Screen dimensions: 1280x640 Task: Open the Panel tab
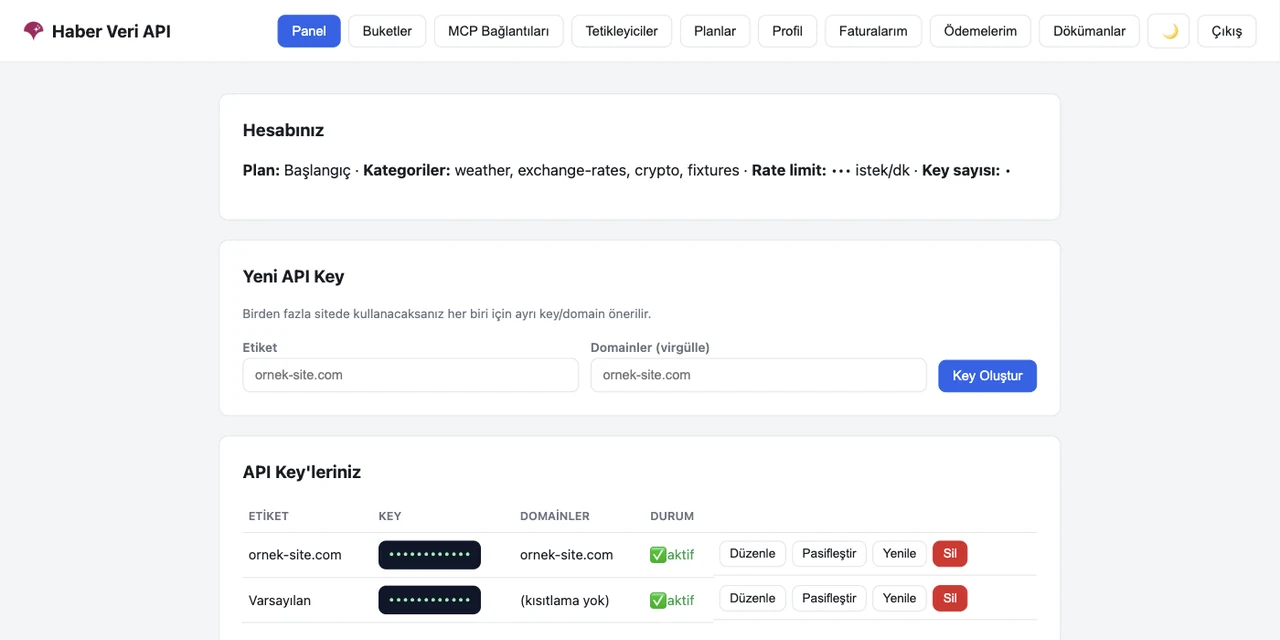point(309,31)
